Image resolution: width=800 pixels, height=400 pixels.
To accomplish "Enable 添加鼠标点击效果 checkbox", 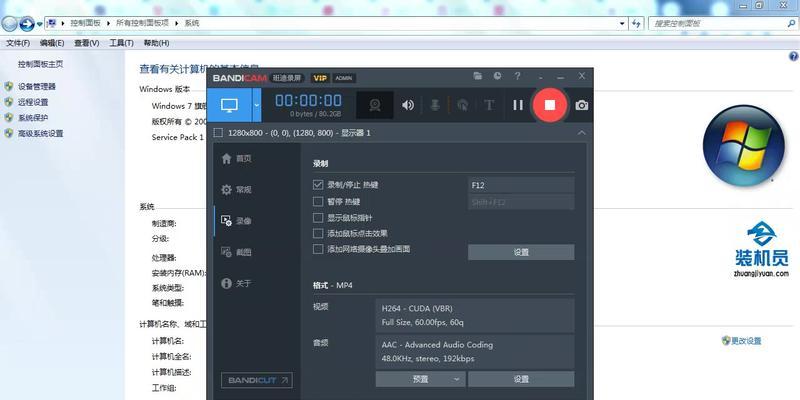I will point(318,234).
